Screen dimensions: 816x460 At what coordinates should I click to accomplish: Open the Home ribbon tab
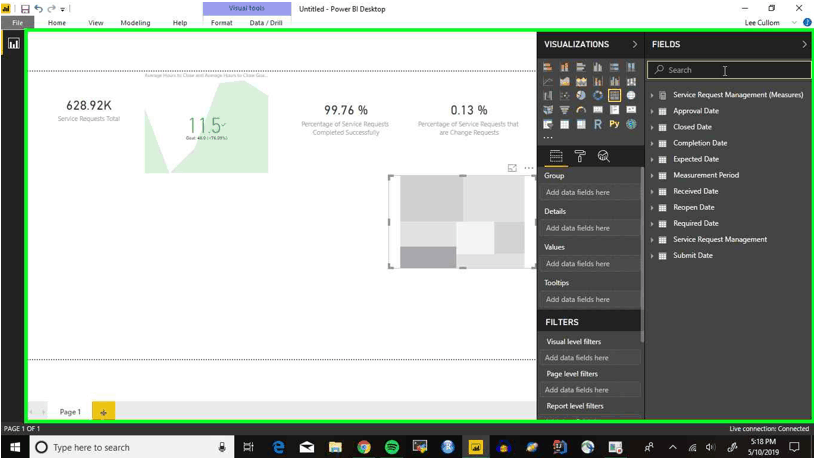coord(57,23)
